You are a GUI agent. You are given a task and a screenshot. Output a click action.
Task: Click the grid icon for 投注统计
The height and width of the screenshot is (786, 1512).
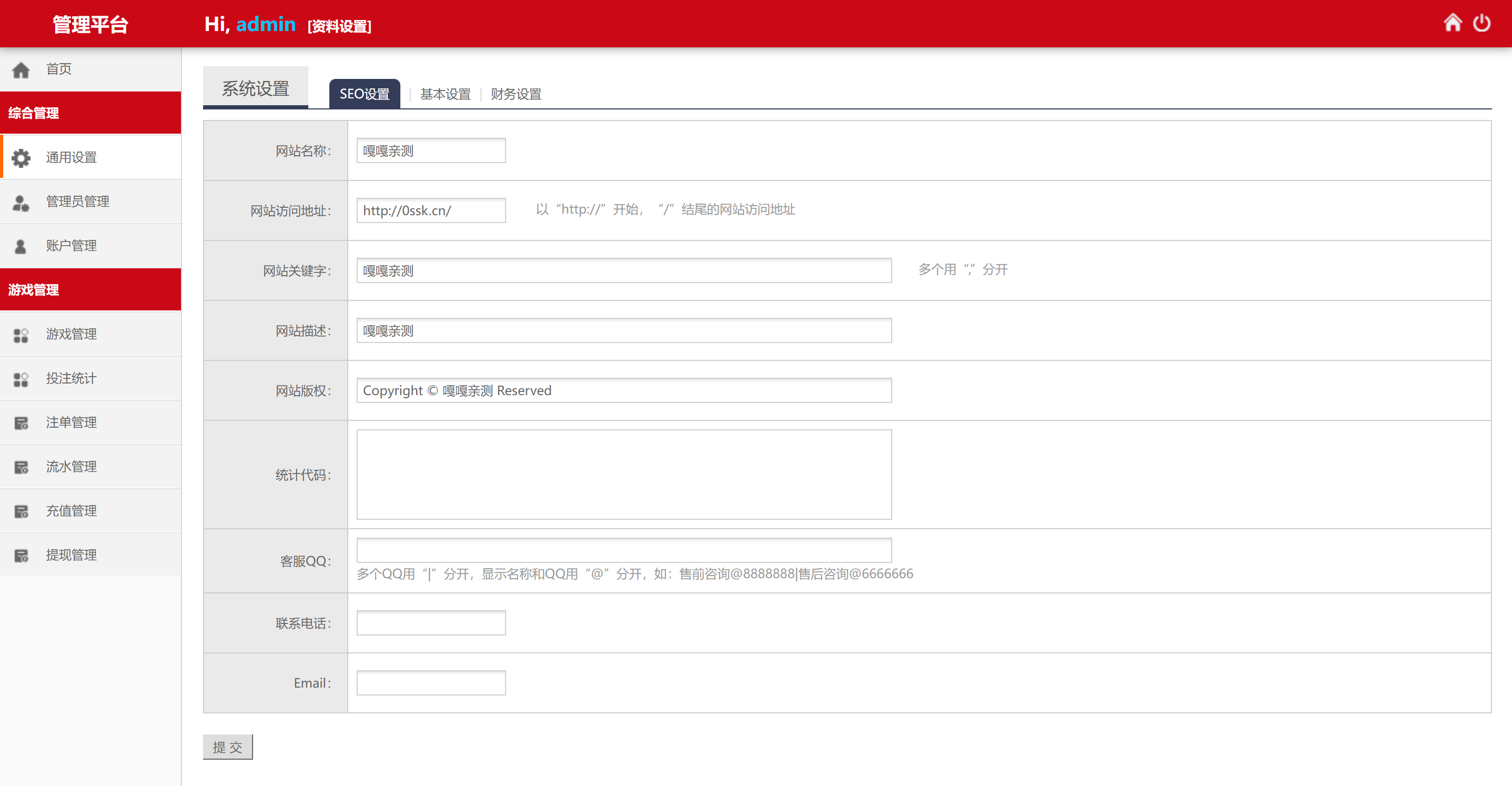pos(21,379)
